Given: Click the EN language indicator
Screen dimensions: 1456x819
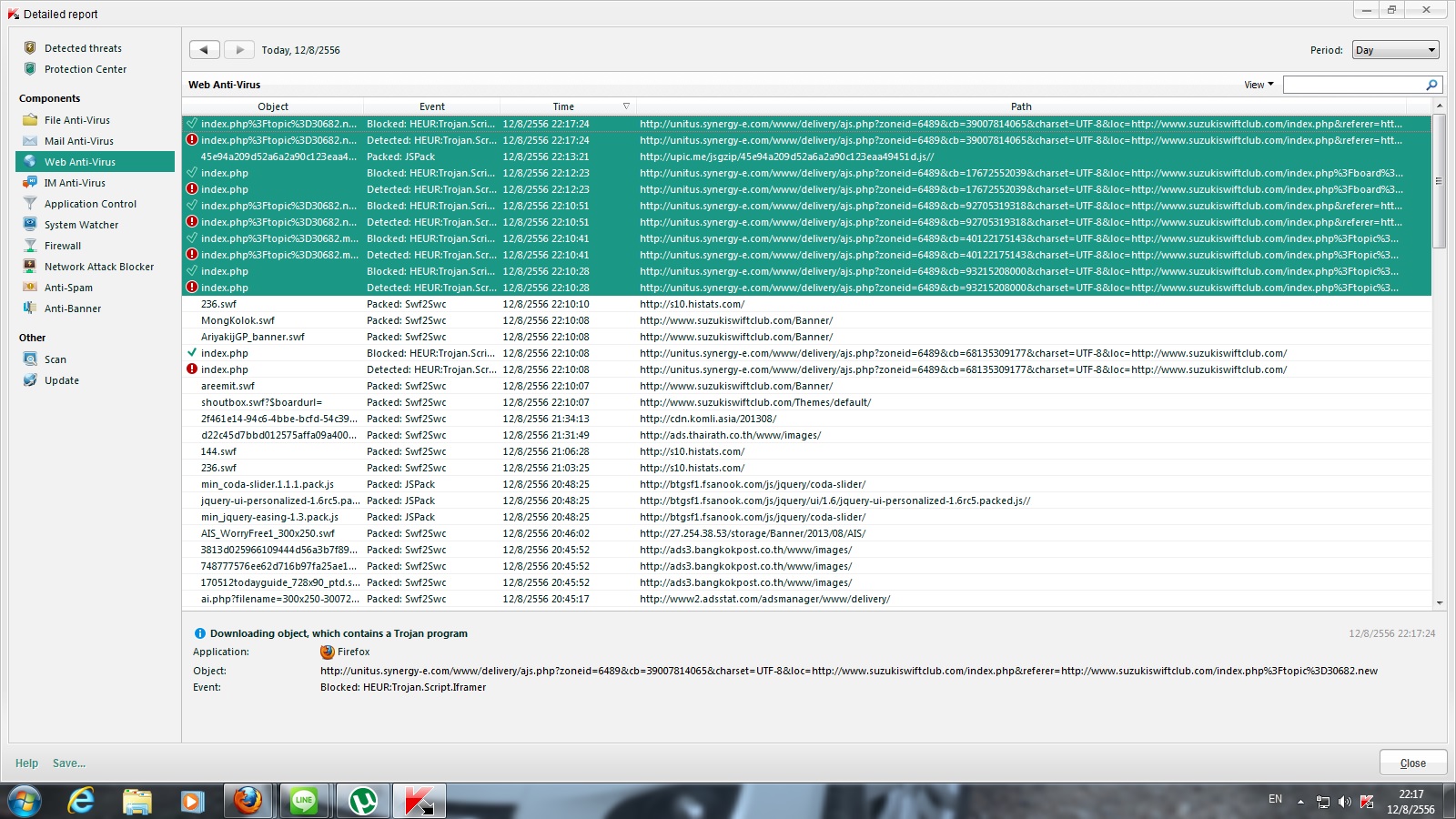Looking at the screenshot, I should click(1275, 799).
